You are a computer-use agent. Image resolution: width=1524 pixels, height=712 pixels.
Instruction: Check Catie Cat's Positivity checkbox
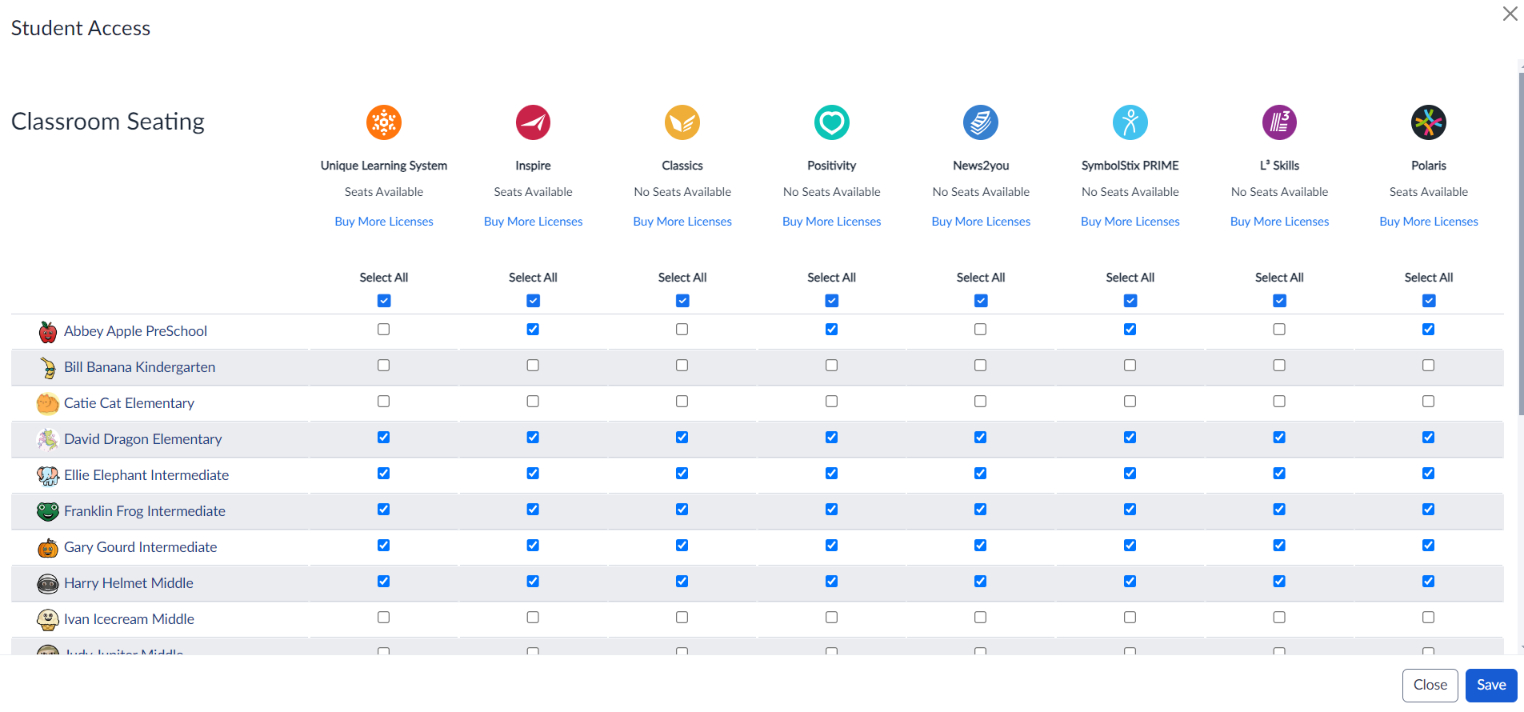tap(831, 401)
